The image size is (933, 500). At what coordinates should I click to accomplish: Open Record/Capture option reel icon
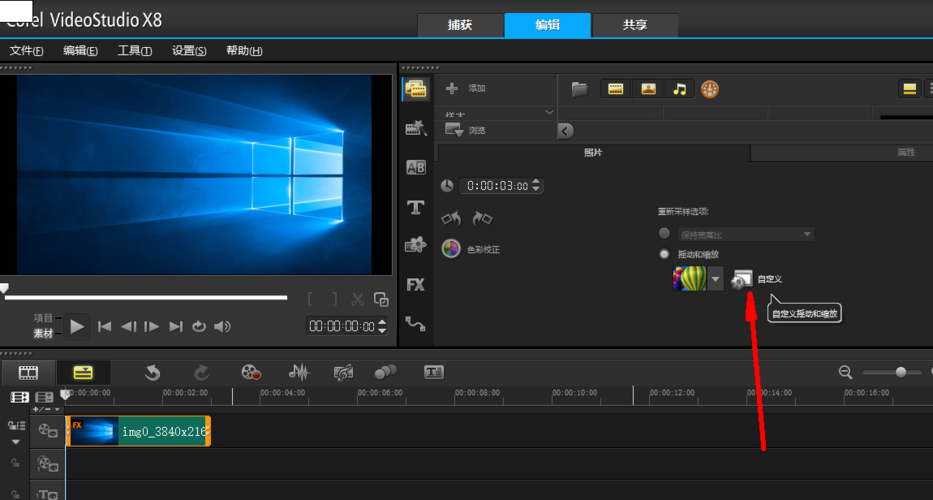coord(251,373)
